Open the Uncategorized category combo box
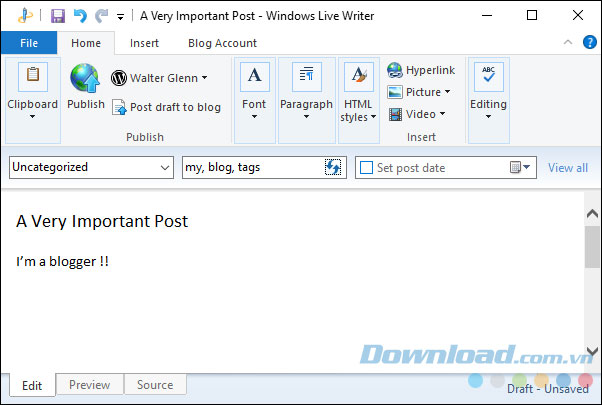 coord(91,167)
